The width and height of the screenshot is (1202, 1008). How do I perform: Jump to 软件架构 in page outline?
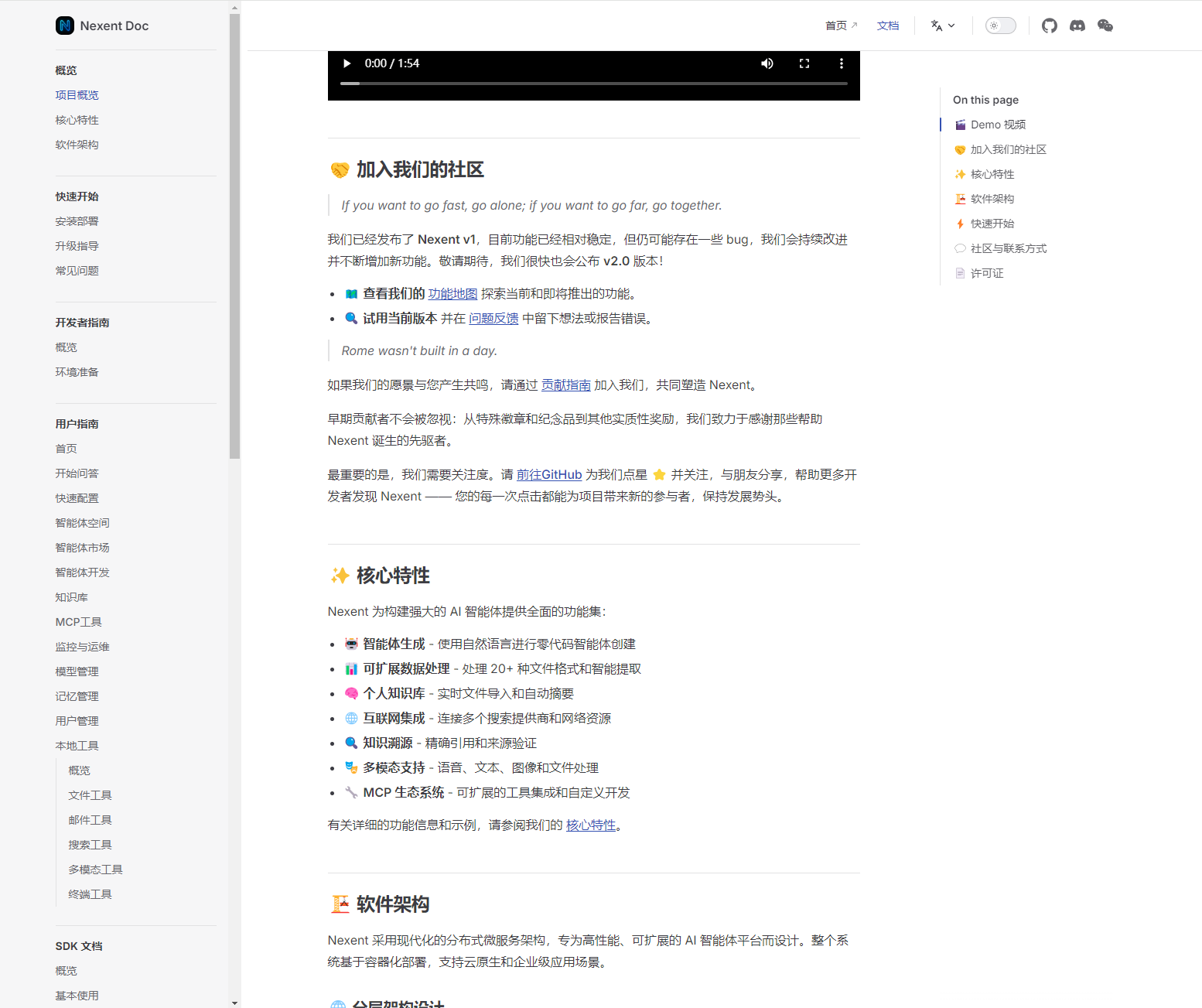[x=984, y=199]
